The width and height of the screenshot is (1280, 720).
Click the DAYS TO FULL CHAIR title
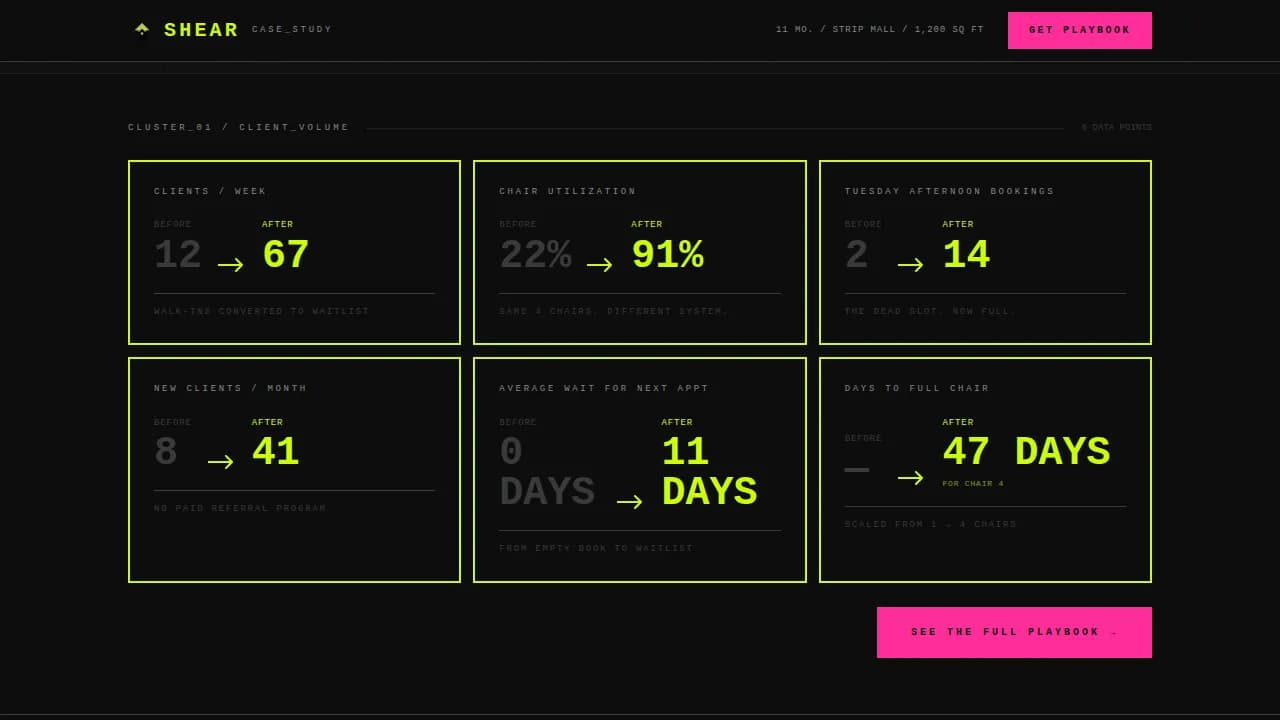pyautogui.click(x=917, y=388)
